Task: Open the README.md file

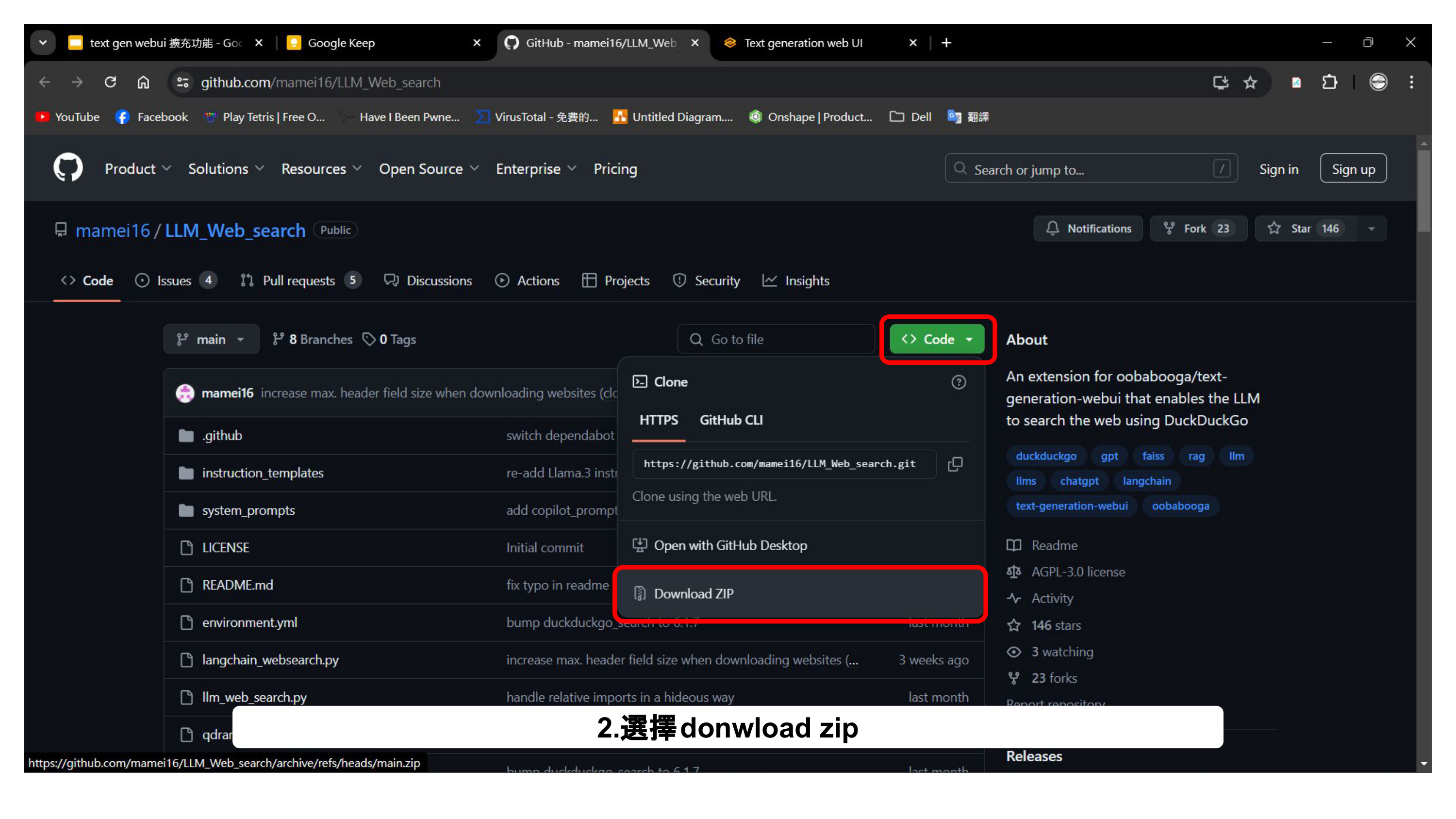Action: point(237,585)
